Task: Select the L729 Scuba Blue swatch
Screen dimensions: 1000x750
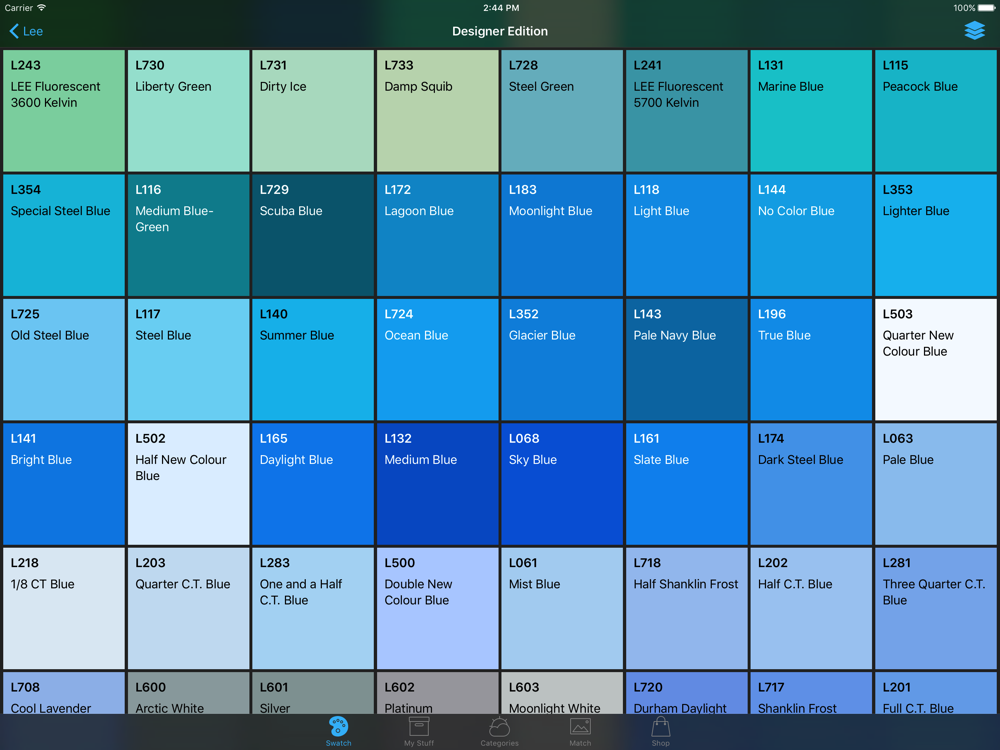Action: 312,235
